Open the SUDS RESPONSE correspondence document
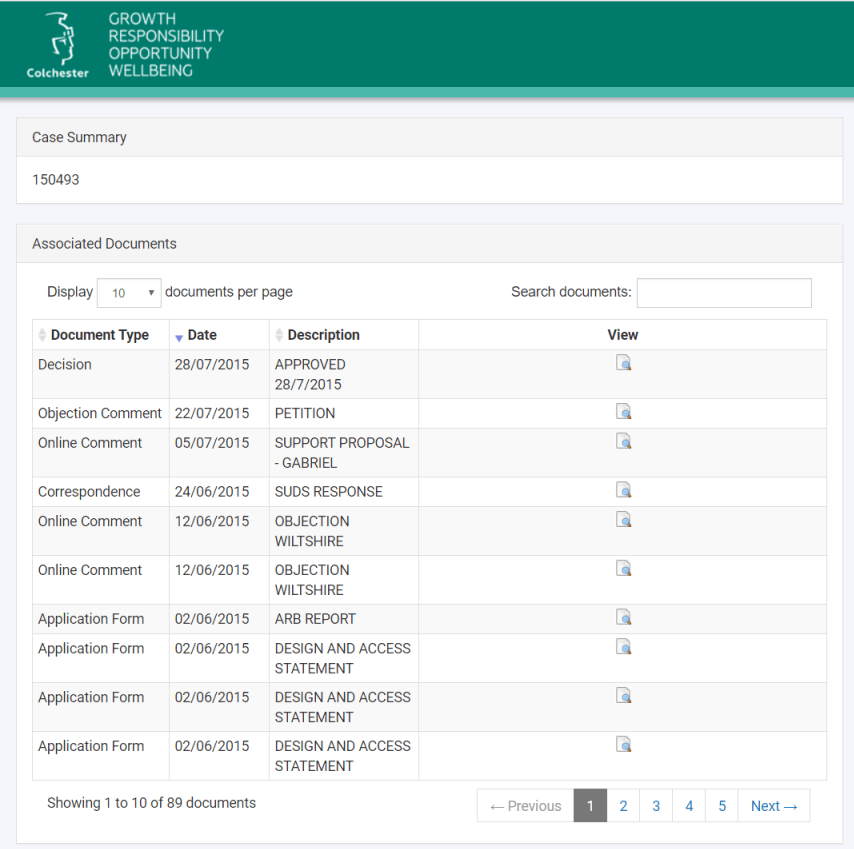854x849 pixels. pos(623,490)
